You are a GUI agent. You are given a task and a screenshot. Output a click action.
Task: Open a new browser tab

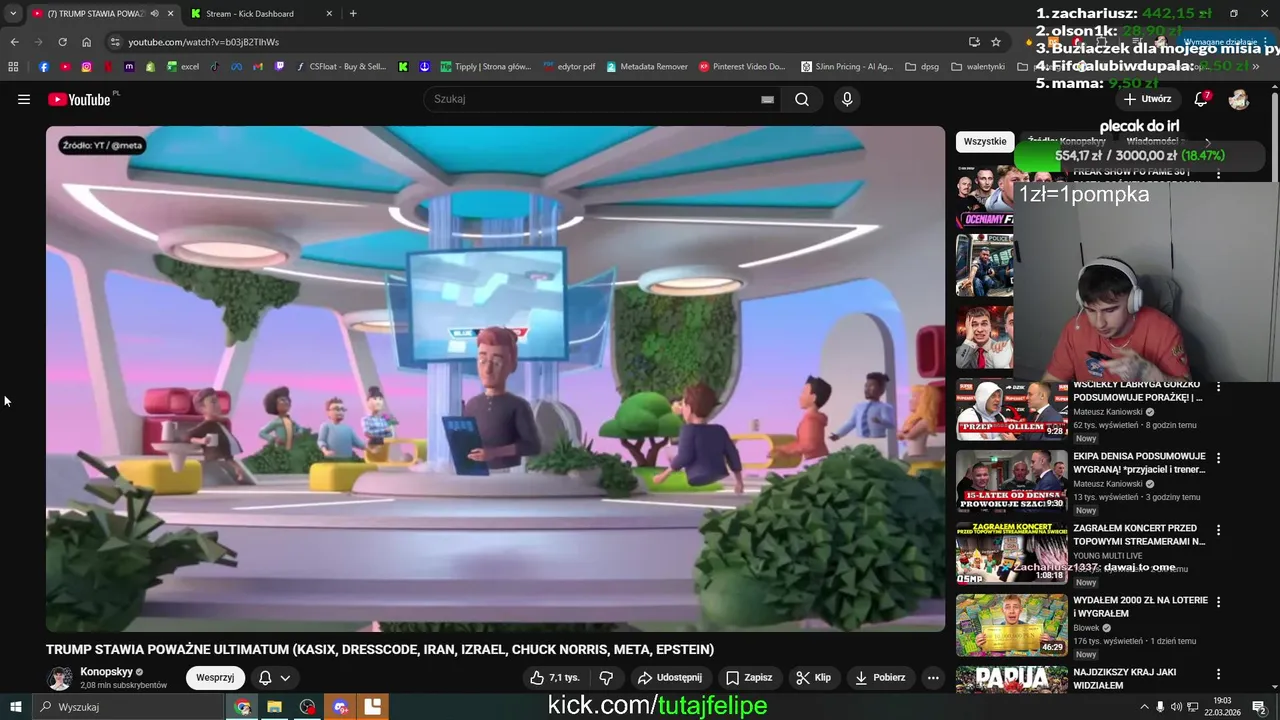point(353,14)
